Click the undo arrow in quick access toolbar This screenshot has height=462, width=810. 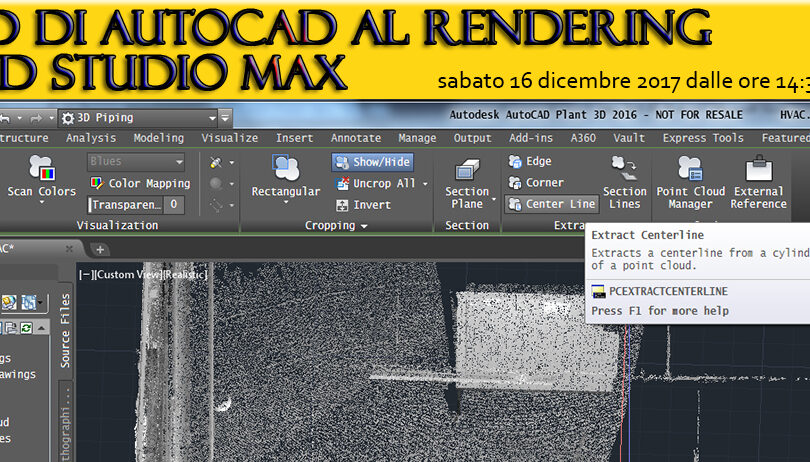click(x=5, y=118)
